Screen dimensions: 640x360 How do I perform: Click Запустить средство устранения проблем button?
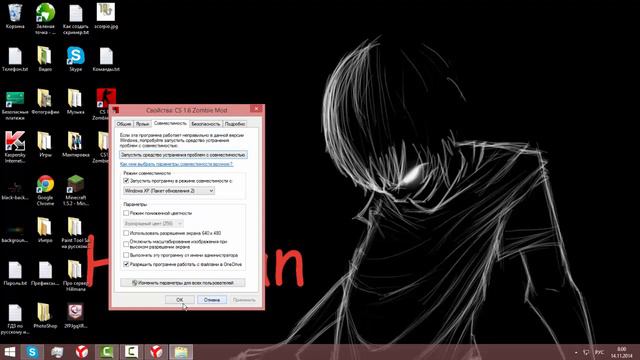click(x=183, y=155)
